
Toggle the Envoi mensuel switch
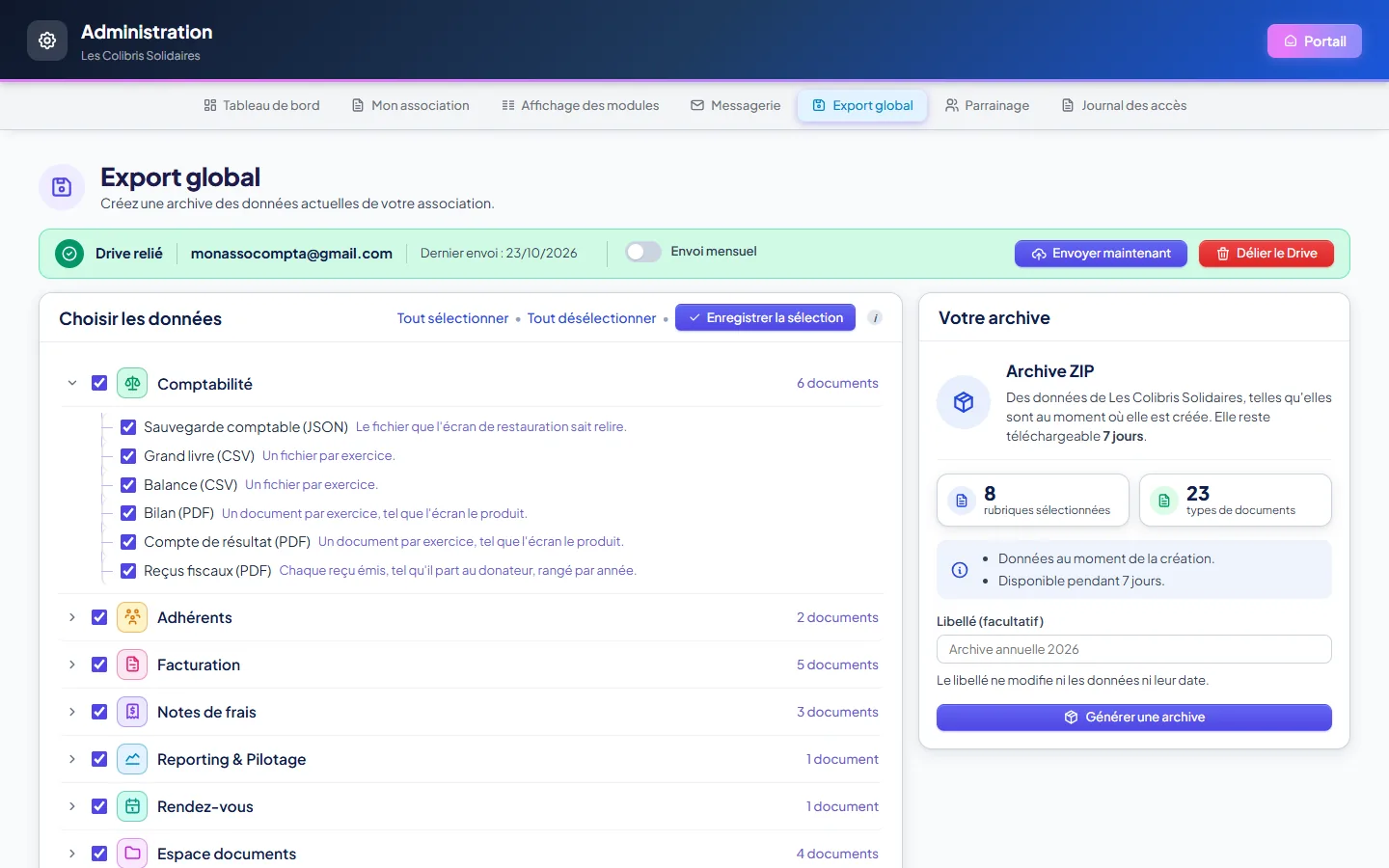(643, 252)
